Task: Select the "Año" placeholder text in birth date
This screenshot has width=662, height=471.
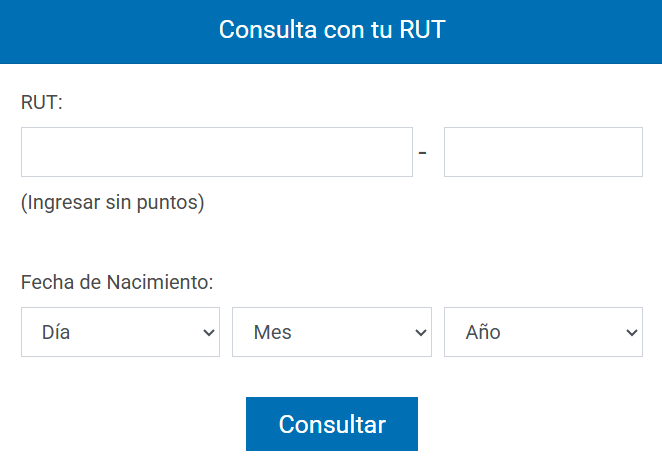Action: (483, 332)
